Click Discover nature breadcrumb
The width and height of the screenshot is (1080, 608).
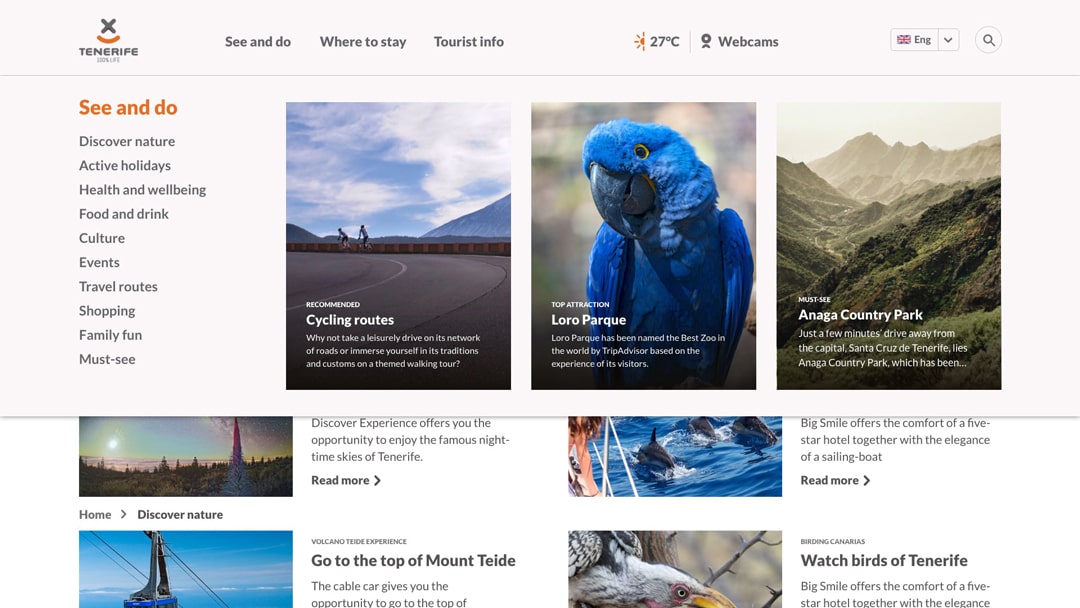pyautogui.click(x=180, y=514)
